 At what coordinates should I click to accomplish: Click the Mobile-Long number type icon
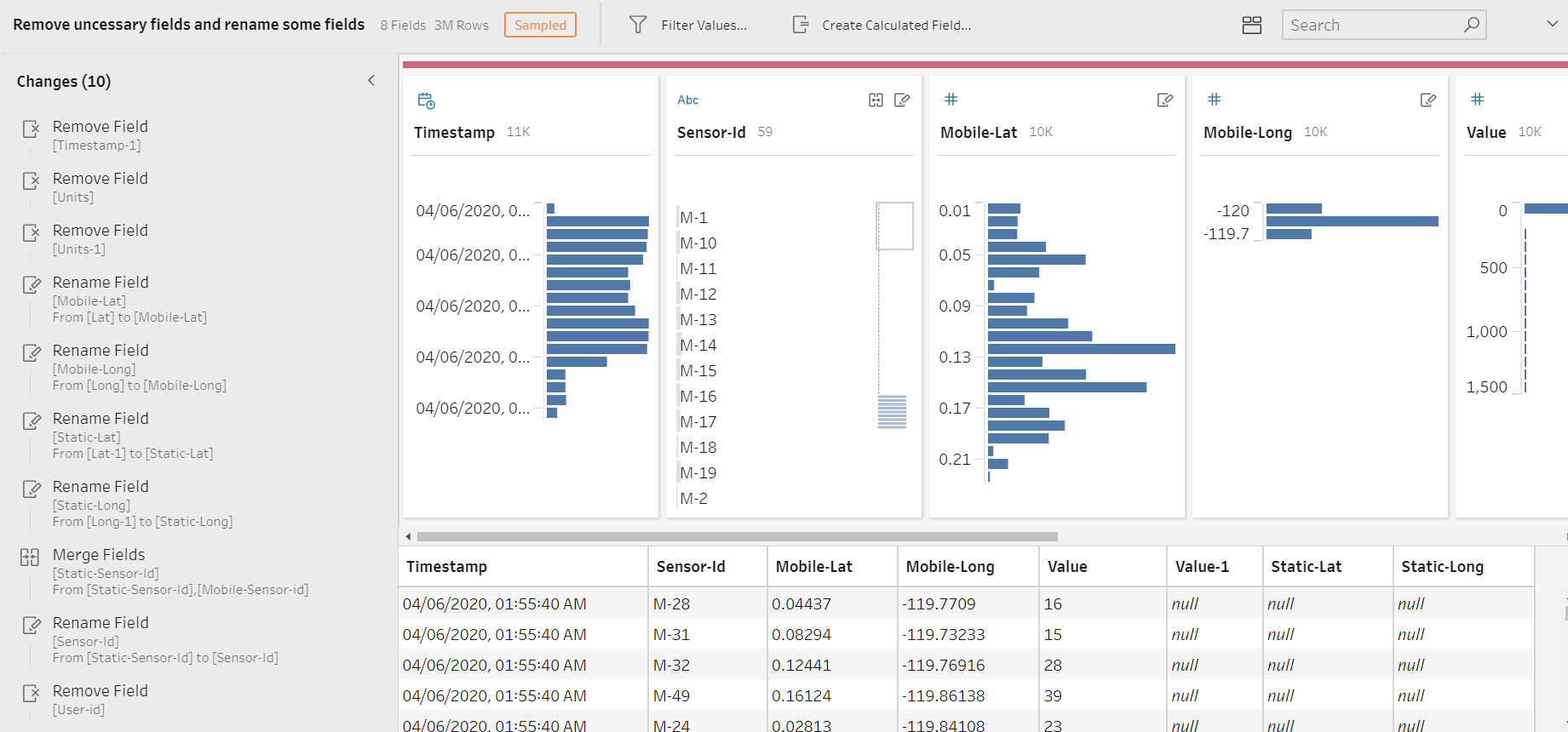pyautogui.click(x=1215, y=100)
